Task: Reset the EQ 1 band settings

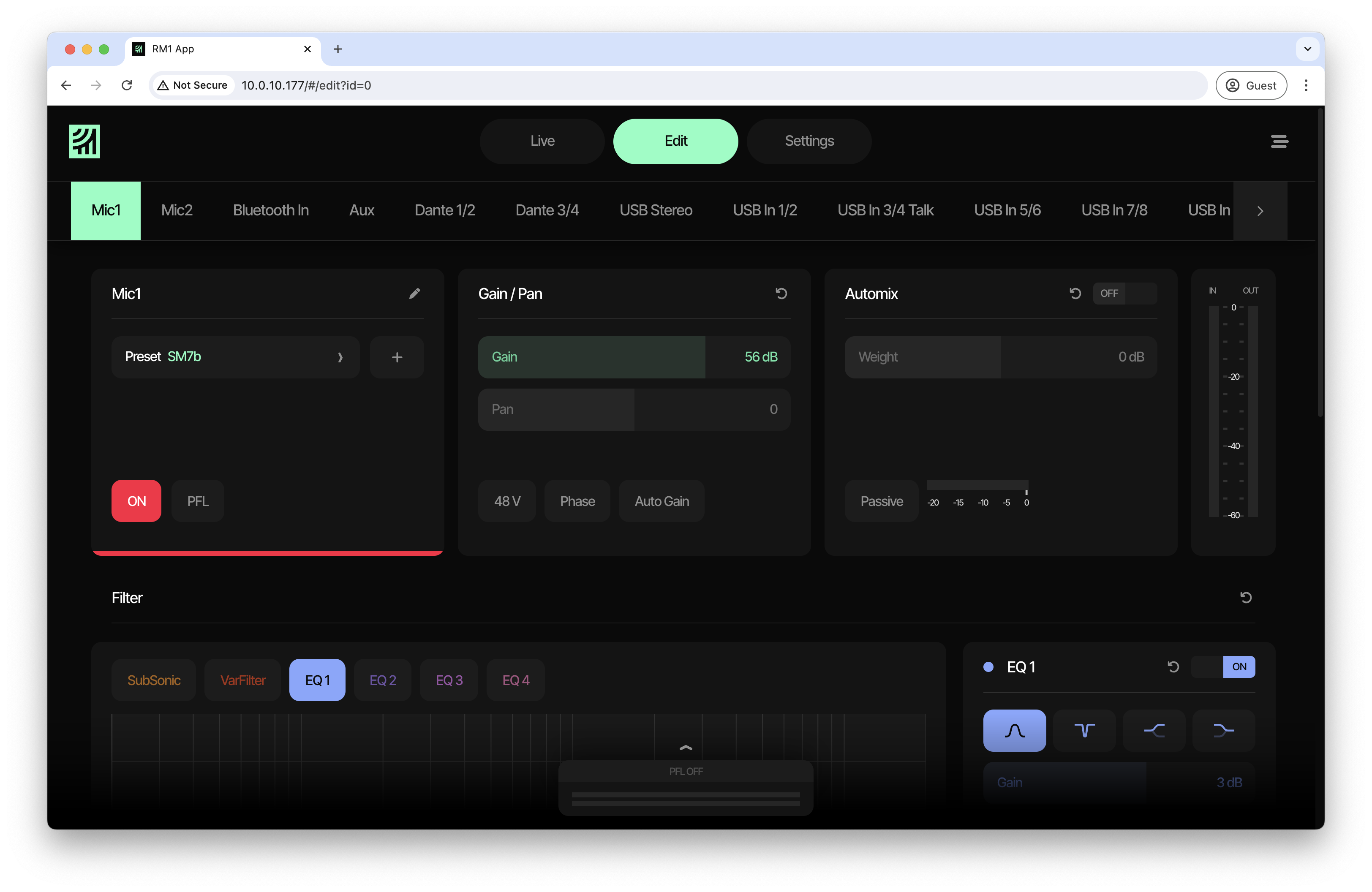Action: [x=1173, y=667]
